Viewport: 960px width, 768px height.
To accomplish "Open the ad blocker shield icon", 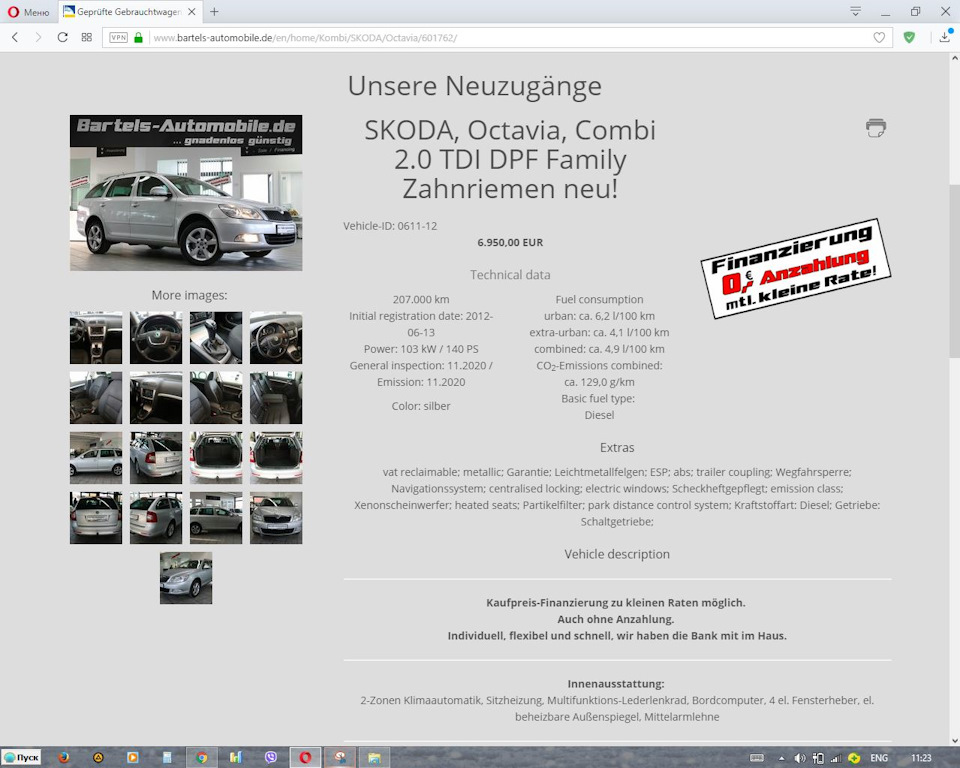I will click(909, 37).
